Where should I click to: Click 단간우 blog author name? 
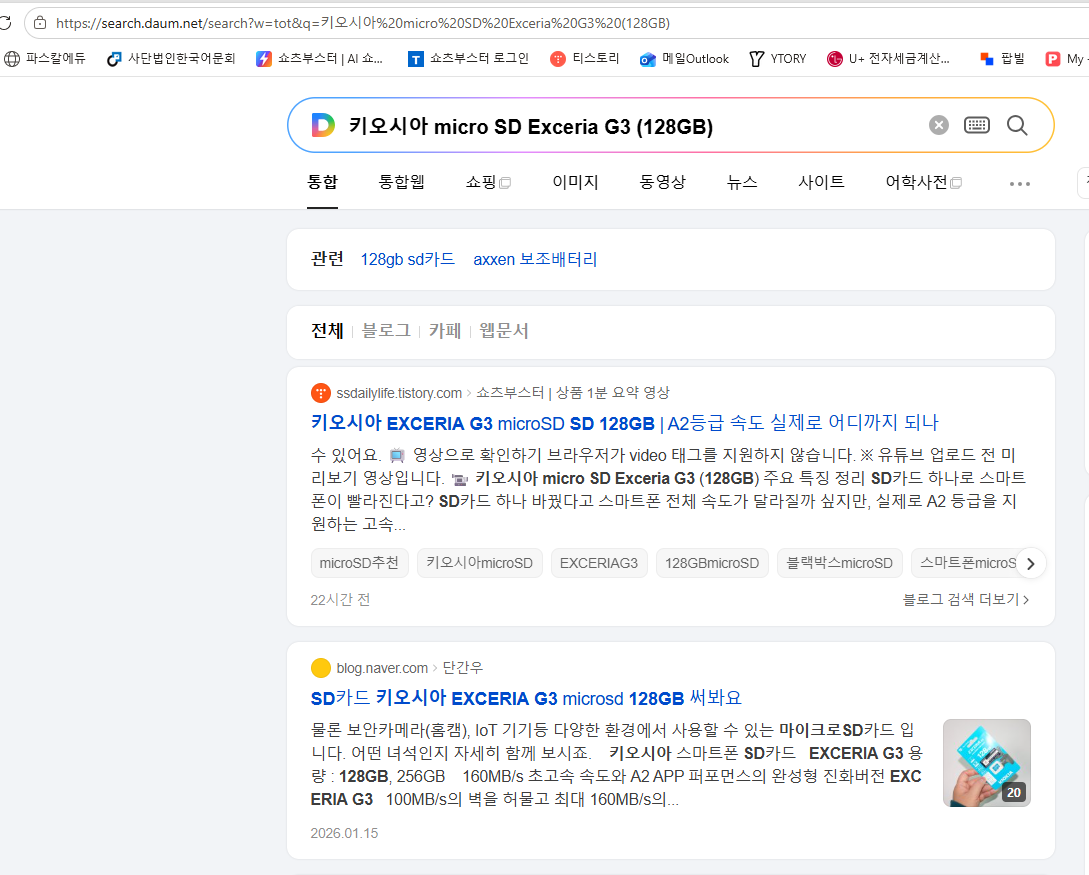(463, 668)
